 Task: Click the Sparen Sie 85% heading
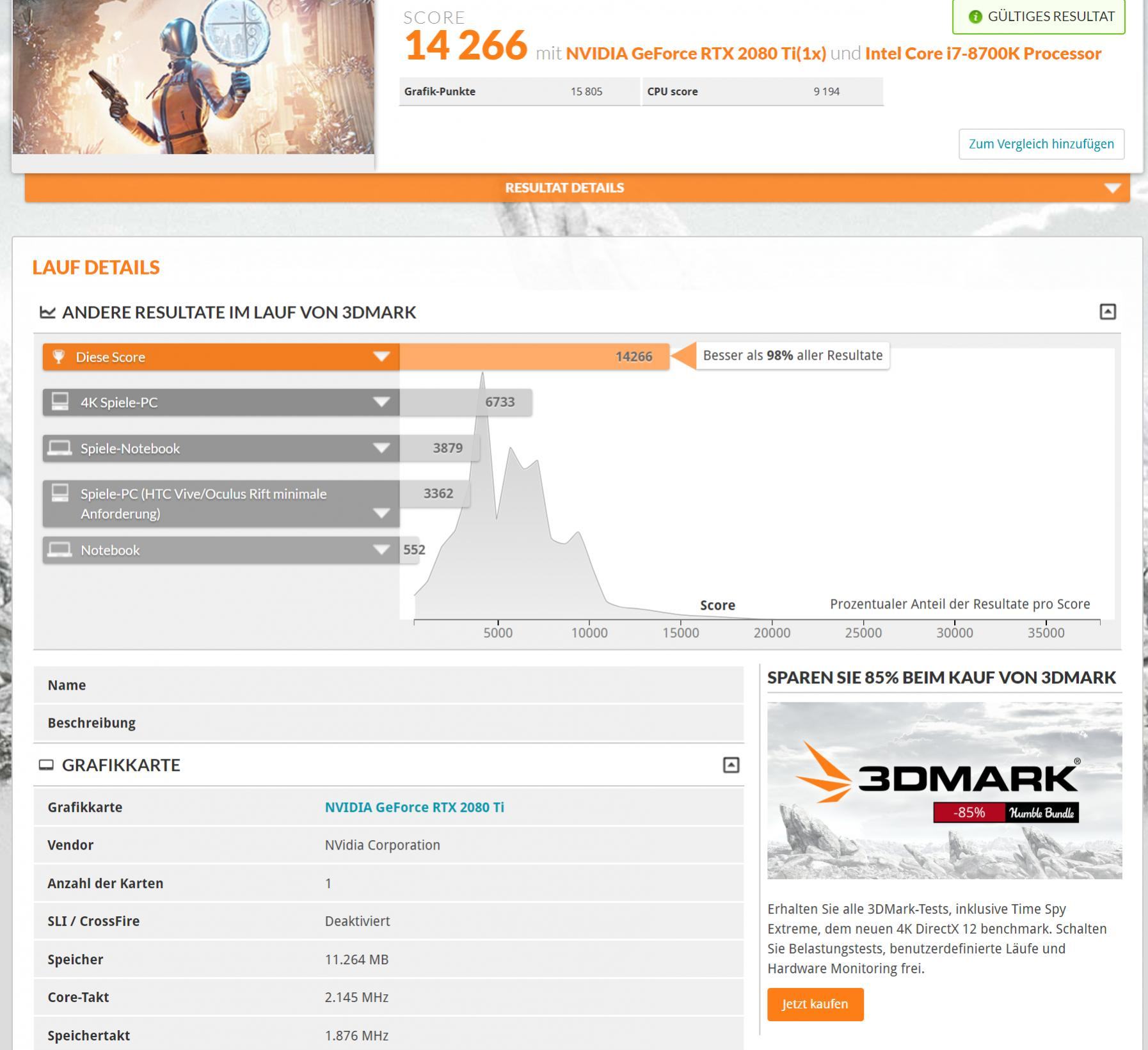click(941, 677)
